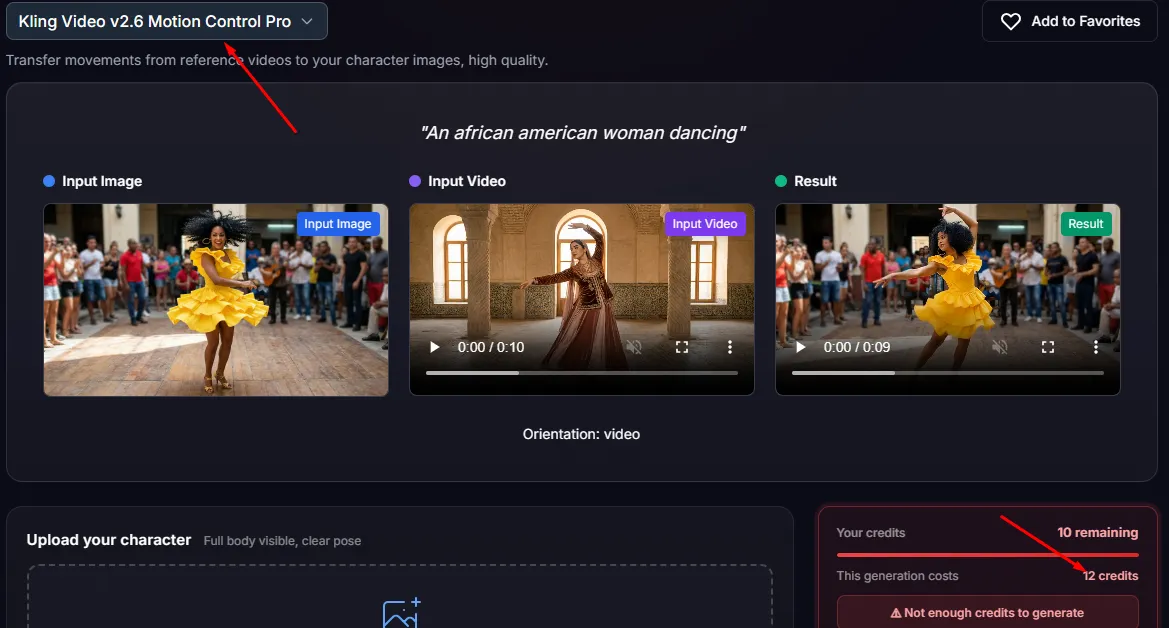
Task: Open more options for Input Video
Action: [730, 347]
